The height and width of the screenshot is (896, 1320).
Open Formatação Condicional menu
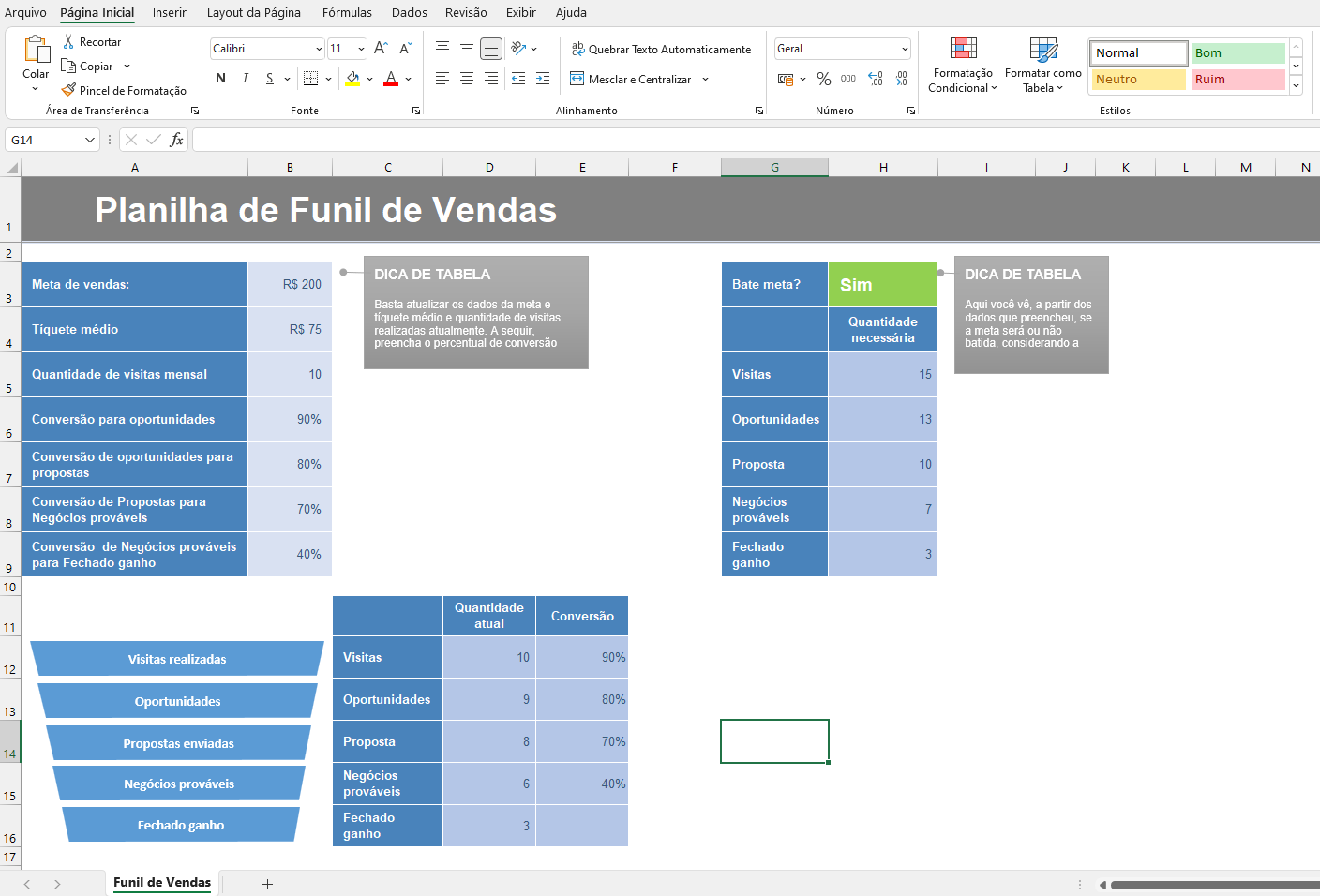[x=962, y=66]
